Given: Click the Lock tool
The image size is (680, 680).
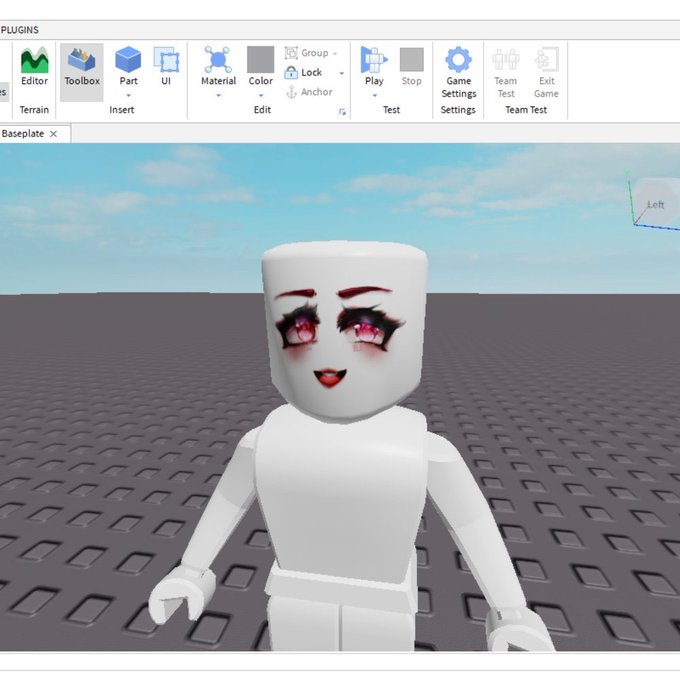Looking at the screenshot, I should (x=304, y=72).
